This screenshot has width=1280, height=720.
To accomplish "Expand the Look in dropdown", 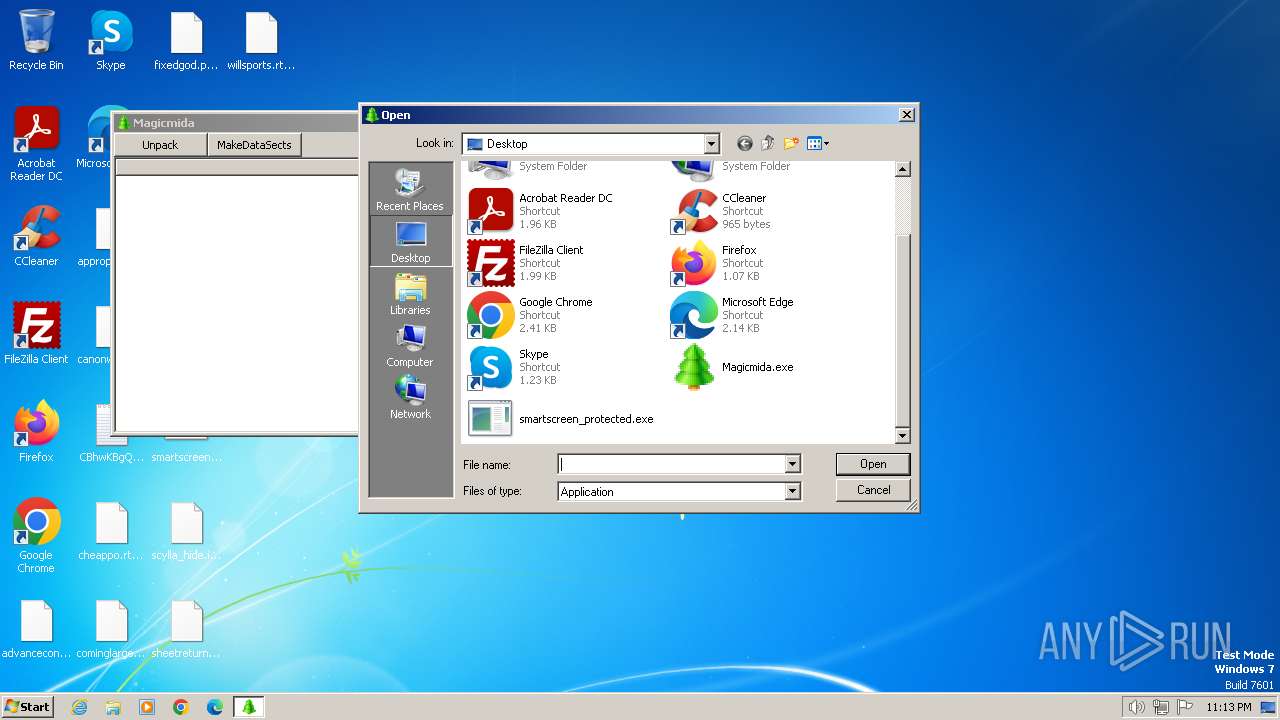I will tap(711, 144).
